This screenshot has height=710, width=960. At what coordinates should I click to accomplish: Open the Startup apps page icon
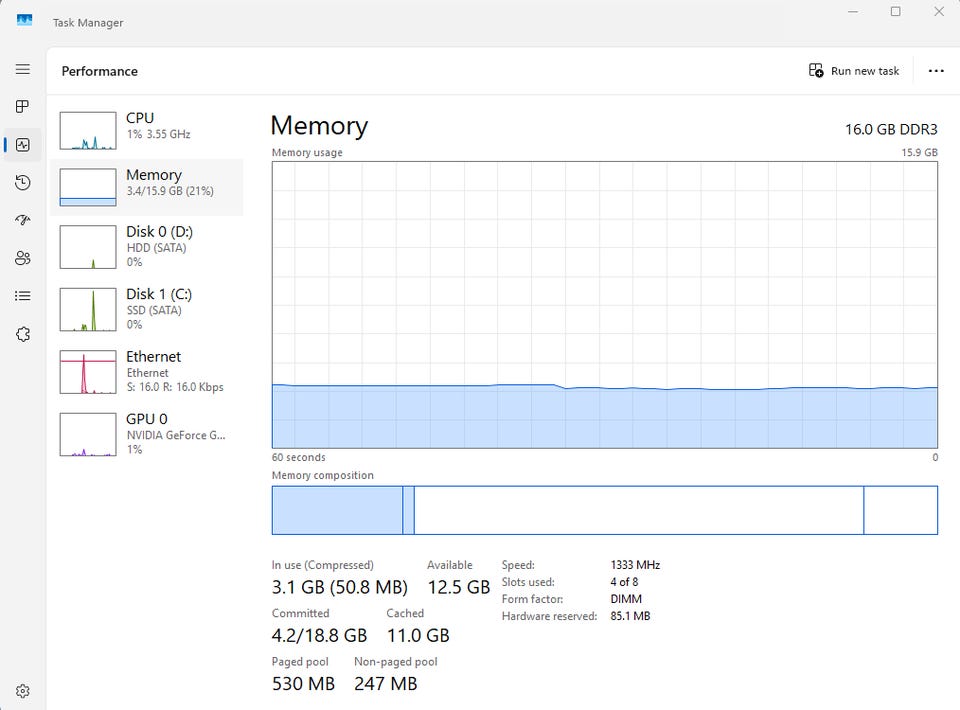tap(23, 220)
